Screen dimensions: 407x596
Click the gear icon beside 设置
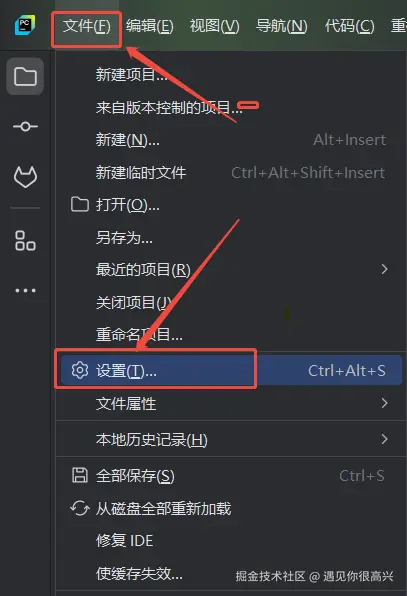(x=80, y=370)
